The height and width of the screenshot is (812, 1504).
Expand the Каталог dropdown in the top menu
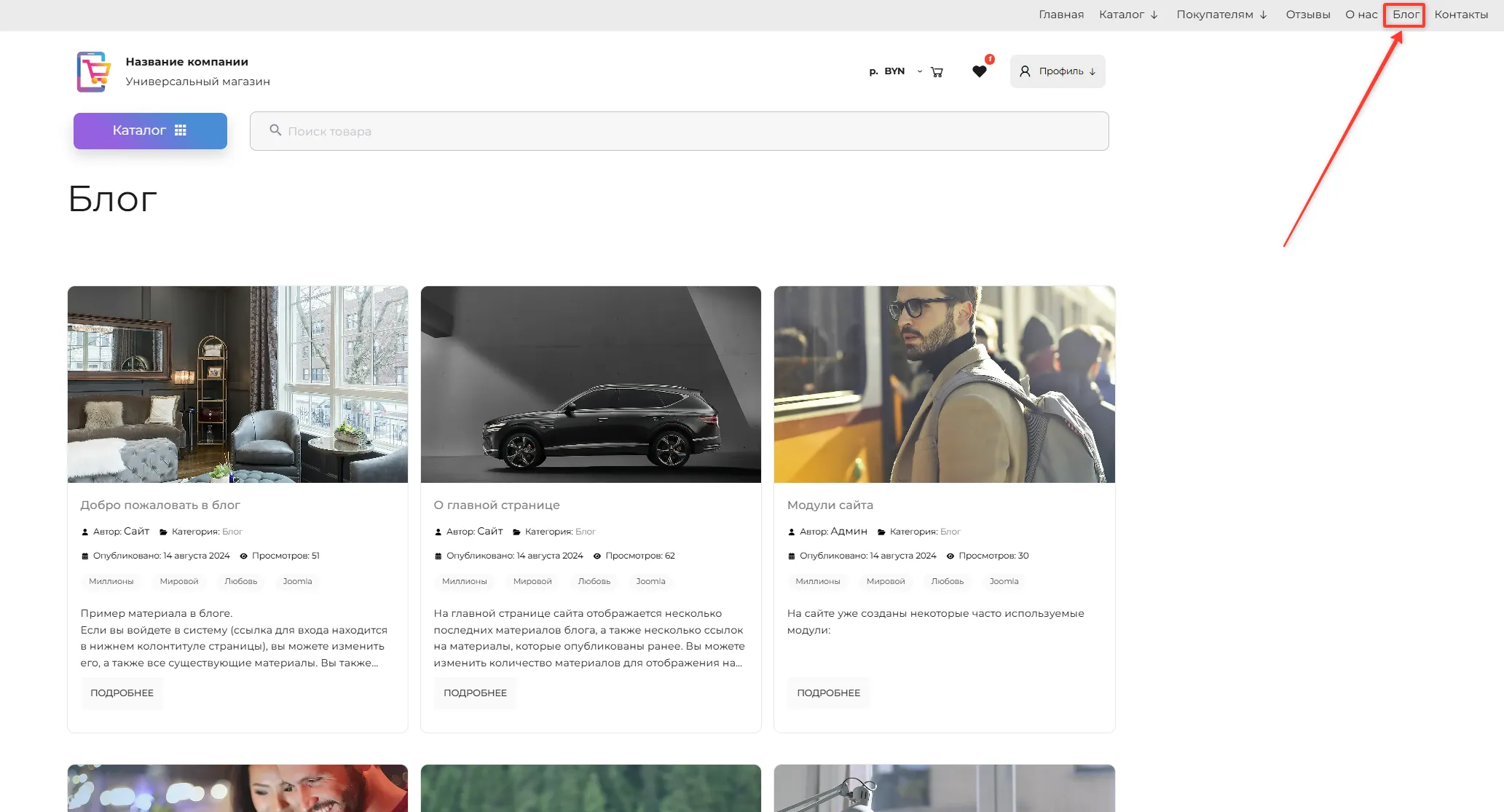click(1154, 15)
